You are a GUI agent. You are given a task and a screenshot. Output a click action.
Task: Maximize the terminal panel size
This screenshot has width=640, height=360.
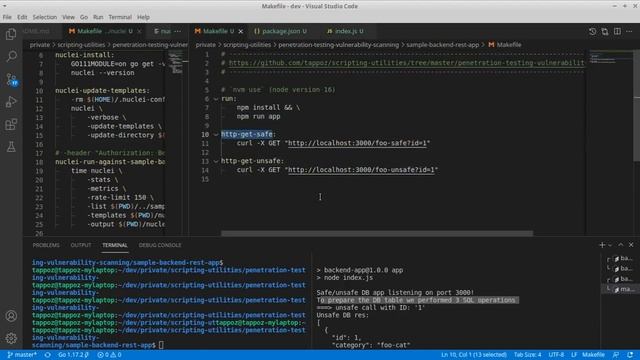click(x=621, y=244)
